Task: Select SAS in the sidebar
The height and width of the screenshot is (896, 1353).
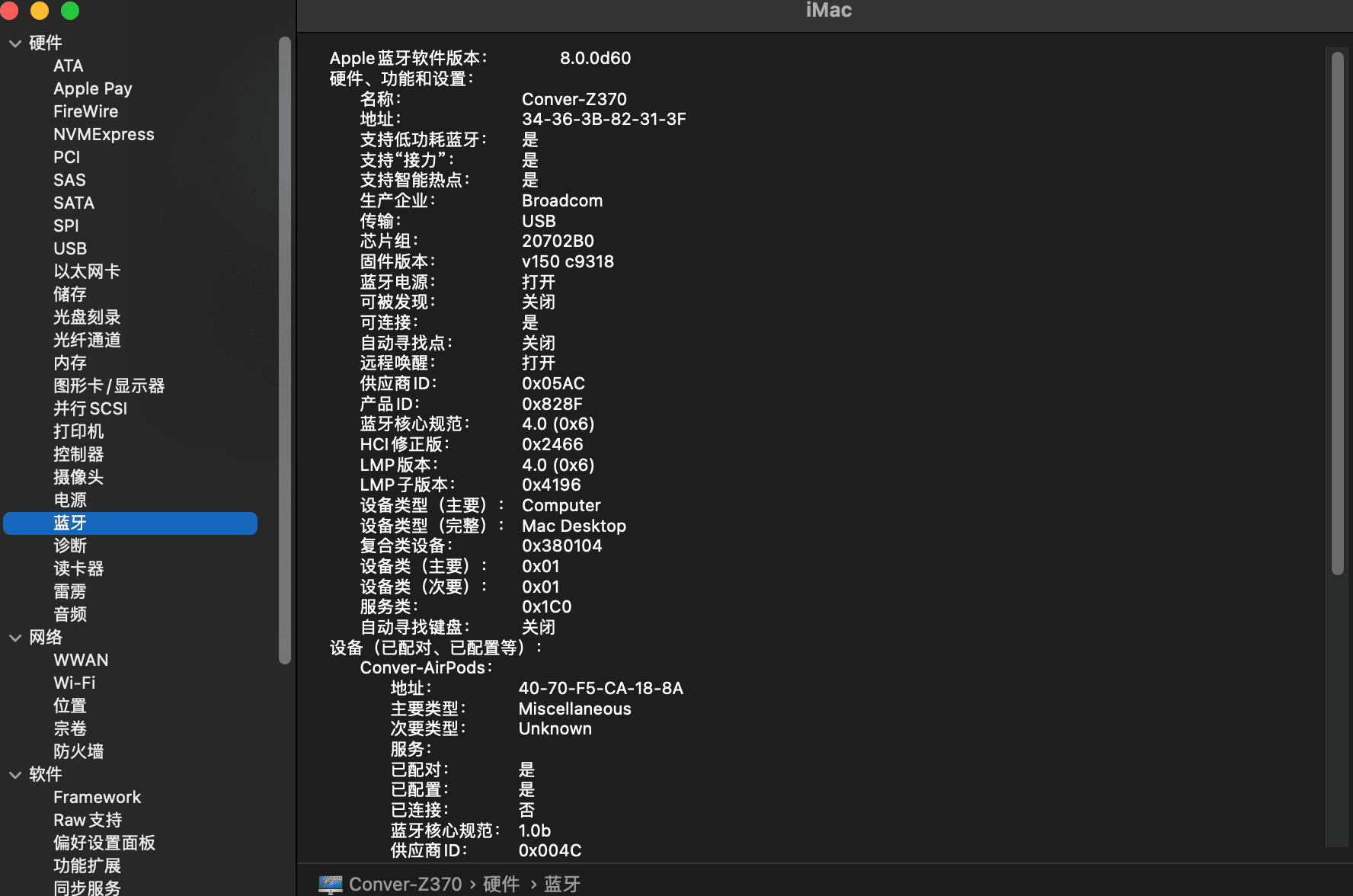Action: point(69,181)
